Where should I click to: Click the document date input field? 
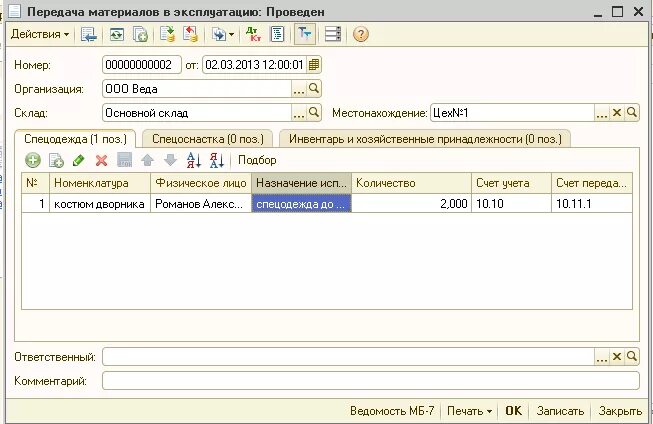click(x=254, y=65)
